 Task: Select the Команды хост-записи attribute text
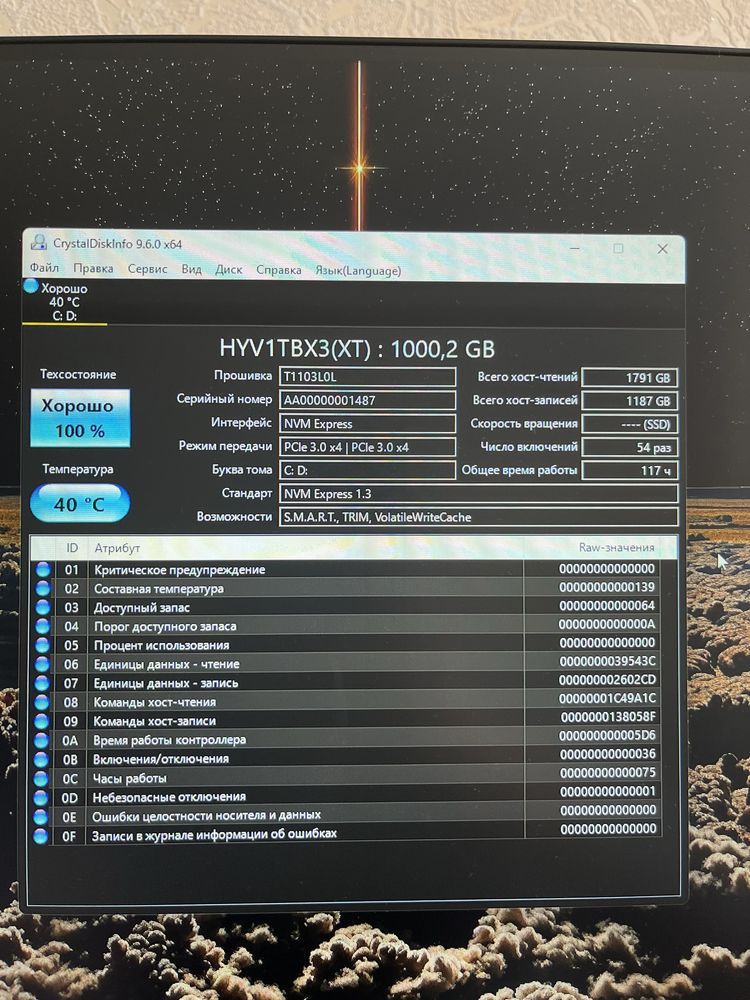(x=154, y=721)
